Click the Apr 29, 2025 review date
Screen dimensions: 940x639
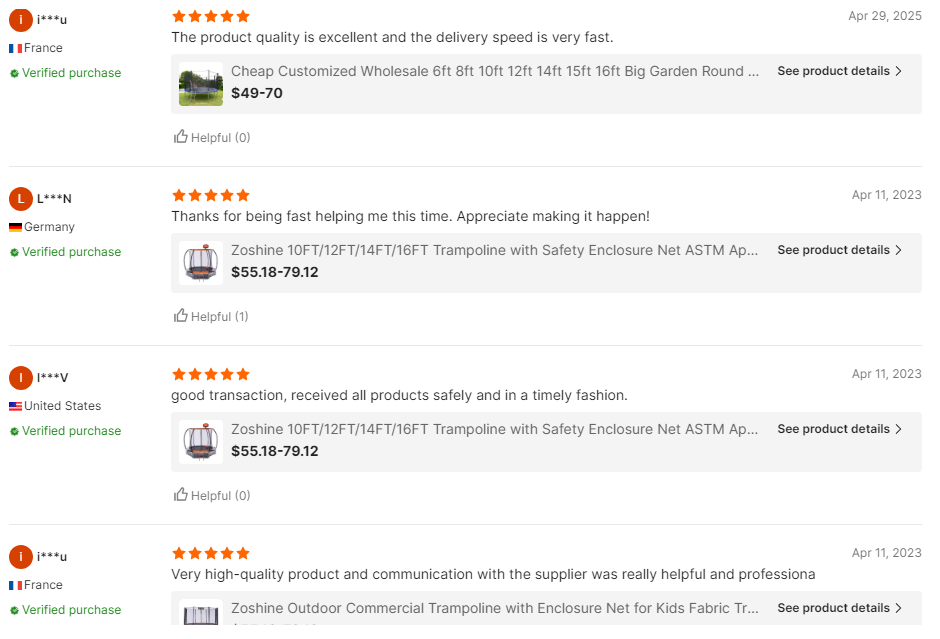[x=885, y=16]
